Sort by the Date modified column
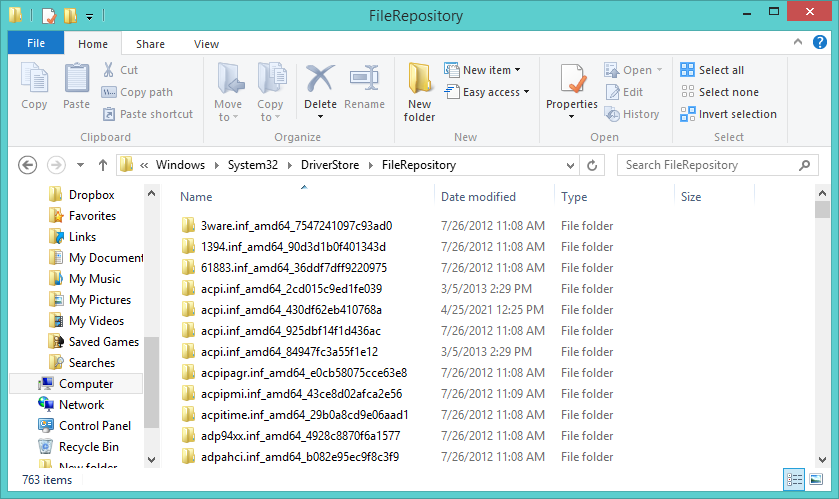This screenshot has height=499, width=839. (478, 197)
